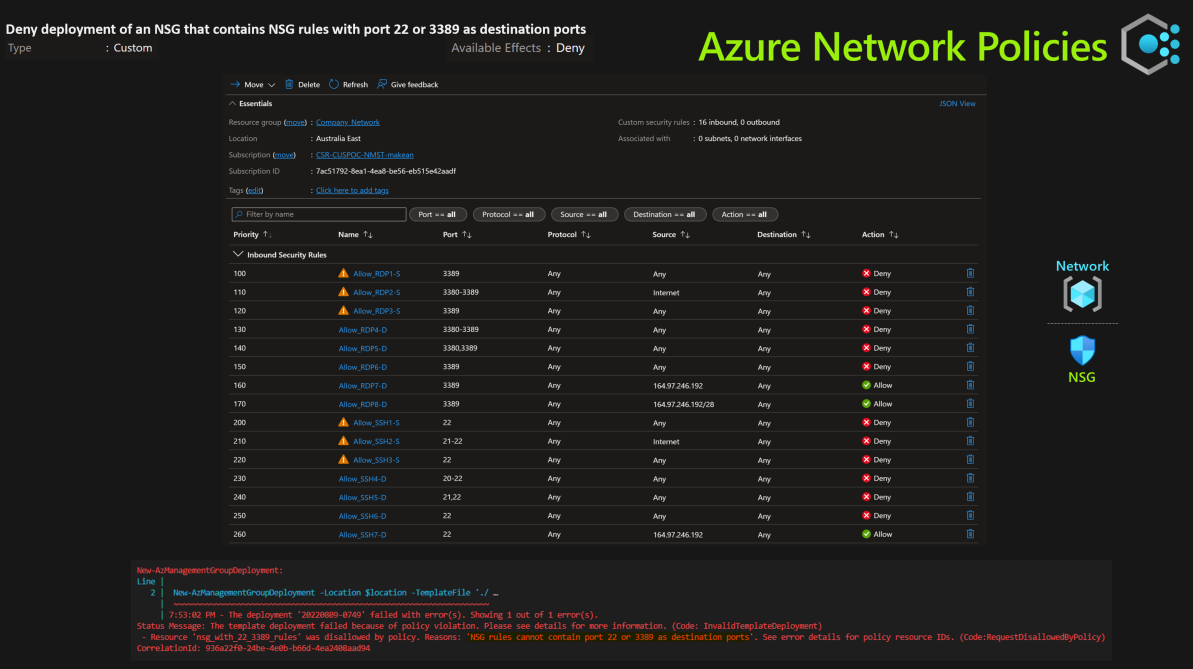Click Give feedback in toolbar
Viewport: 1193px width, 669px height.
pos(408,84)
